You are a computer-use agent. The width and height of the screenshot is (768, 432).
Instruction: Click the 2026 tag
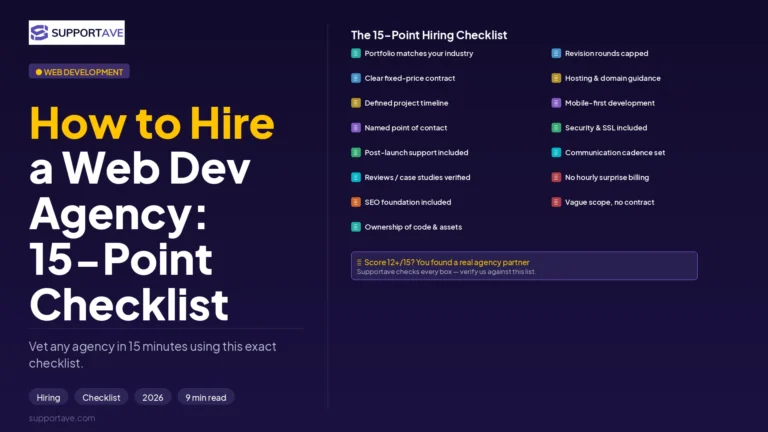[x=153, y=397]
